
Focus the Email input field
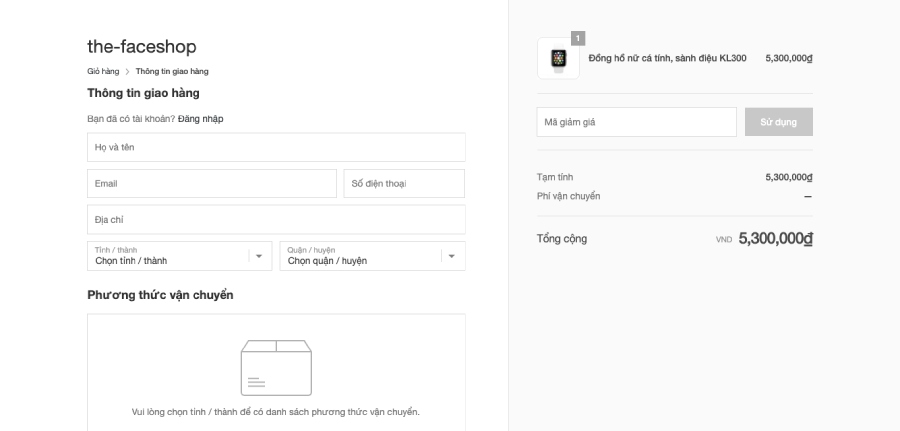(212, 184)
